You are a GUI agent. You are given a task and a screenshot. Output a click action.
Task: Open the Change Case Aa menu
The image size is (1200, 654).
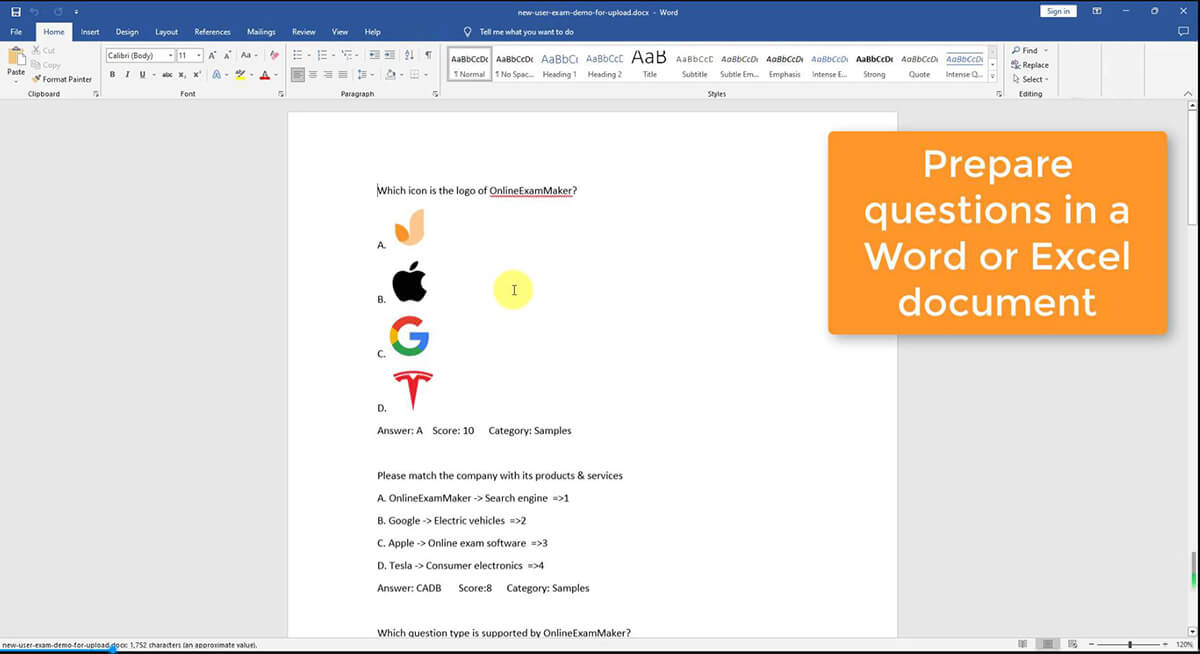(x=248, y=55)
